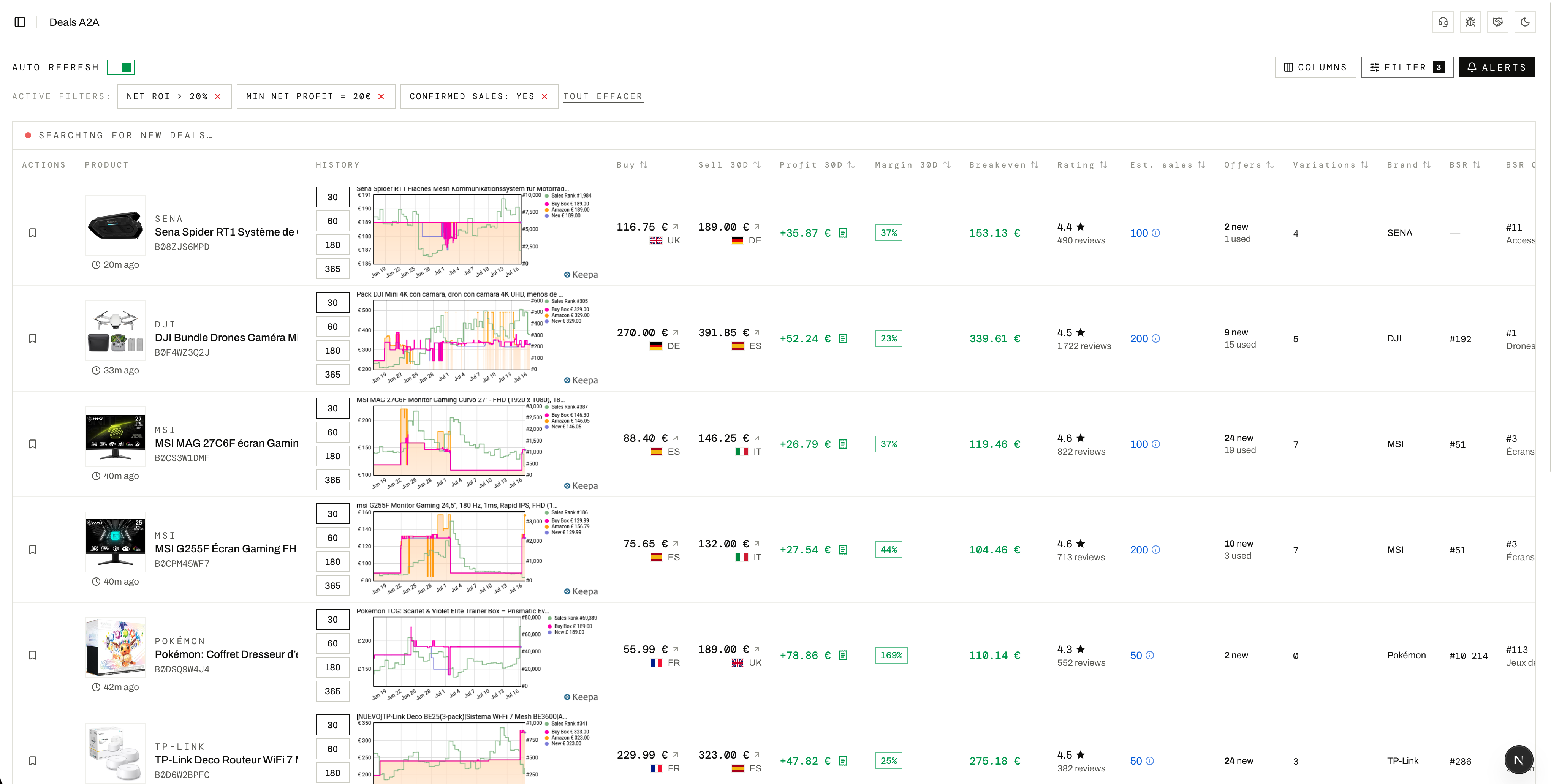Image resolution: width=1551 pixels, height=784 pixels.
Task: Click ASIN B0F4WZ3Q2J text
Action: click(x=182, y=352)
